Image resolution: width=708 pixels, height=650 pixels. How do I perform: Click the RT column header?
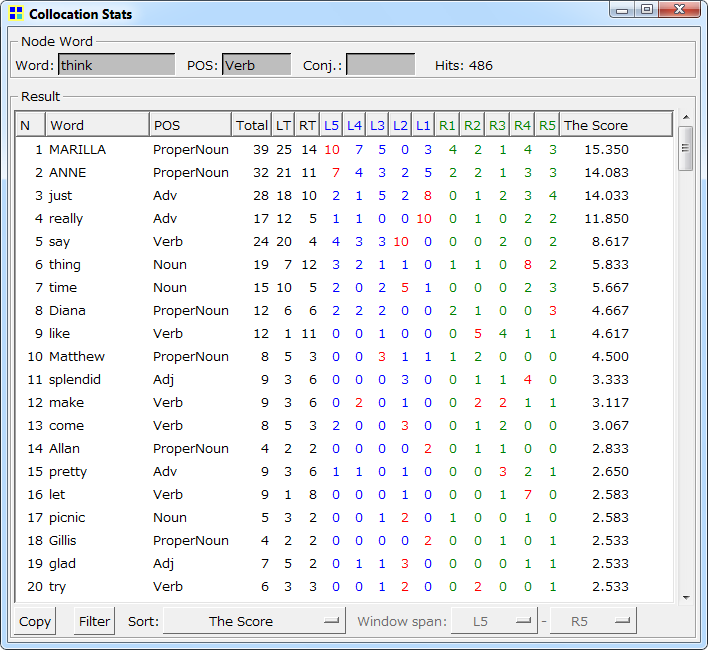coord(307,125)
